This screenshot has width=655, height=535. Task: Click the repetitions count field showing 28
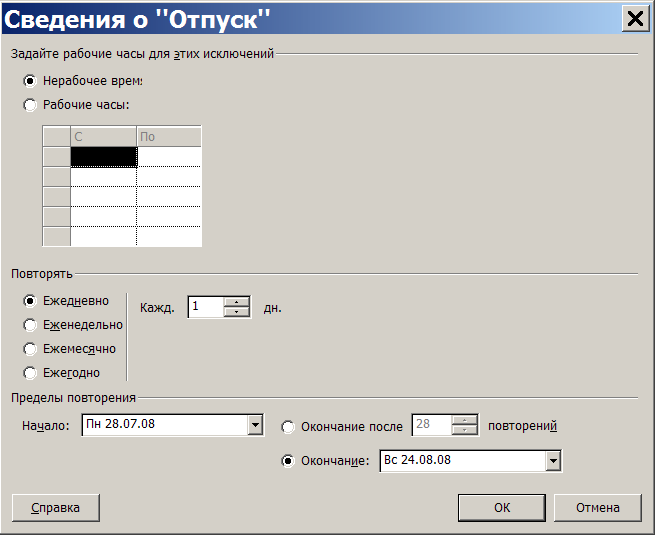point(432,425)
